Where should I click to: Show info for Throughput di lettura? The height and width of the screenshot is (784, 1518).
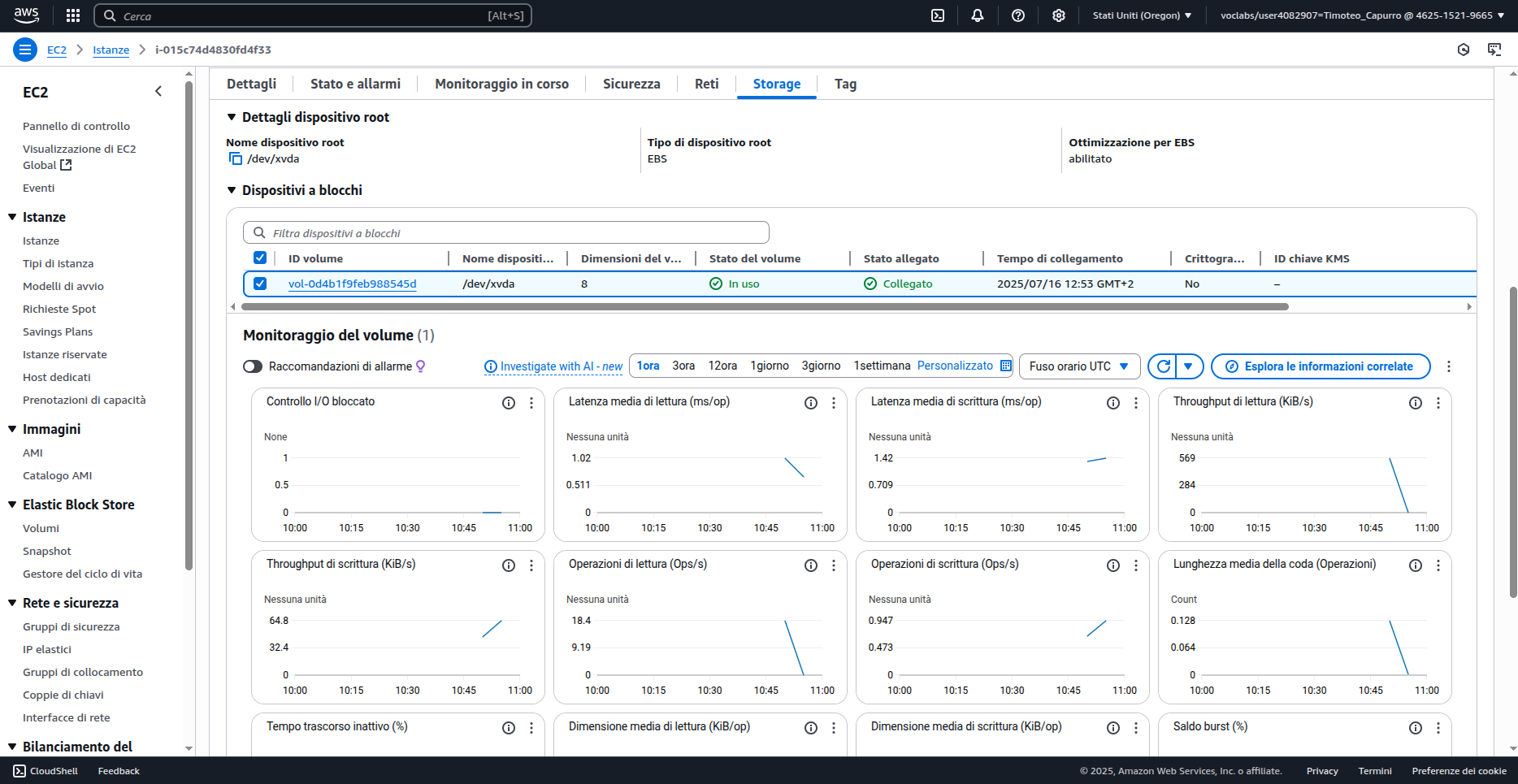click(1416, 403)
